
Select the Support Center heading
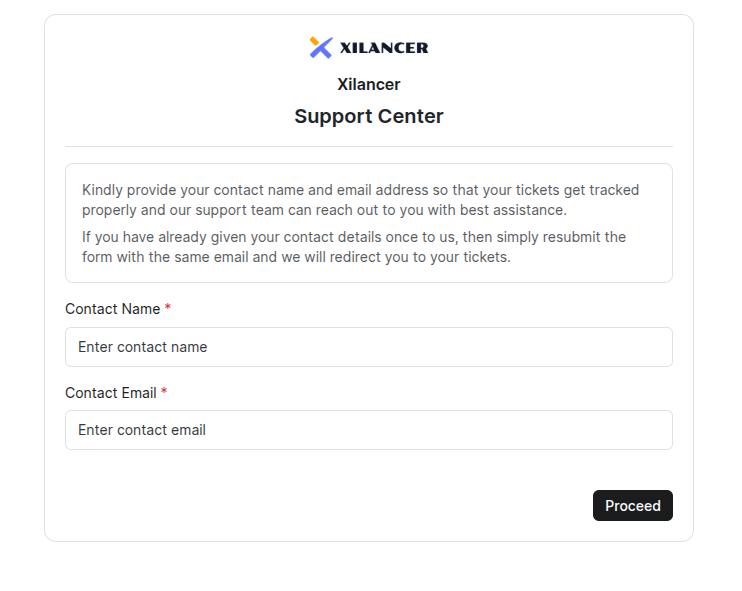(x=369, y=116)
